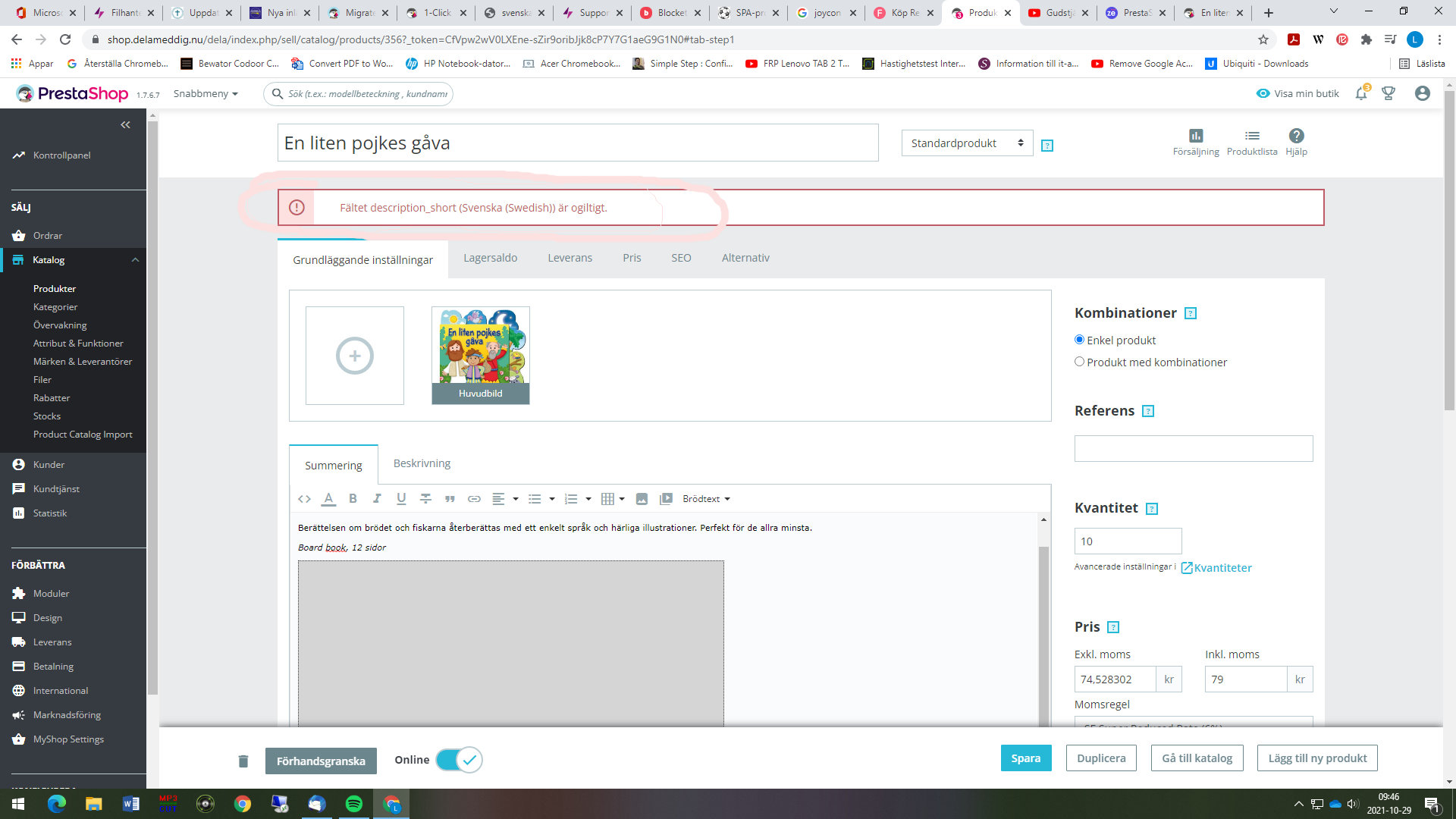The image size is (1456, 819).
Task: Click the insert link icon
Action: tap(474, 499)
